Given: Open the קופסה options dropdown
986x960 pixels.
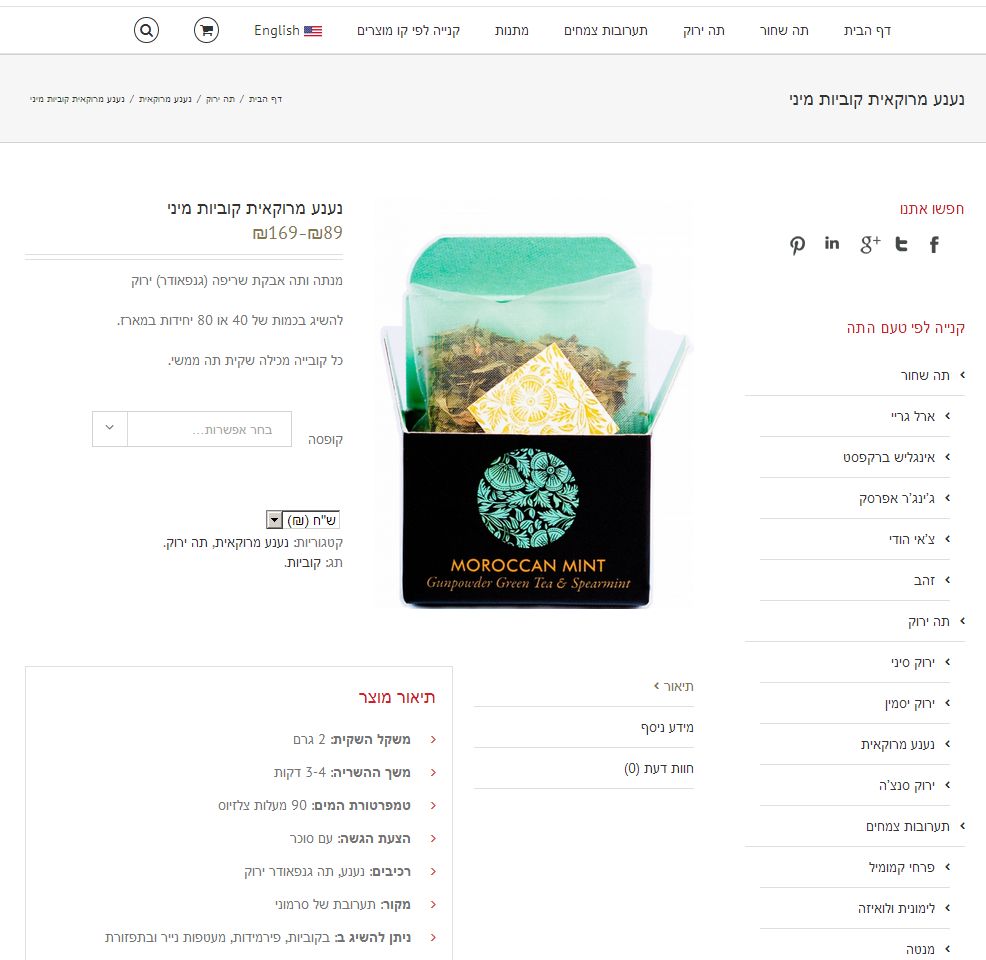Looking at the screenshot, I should (x=192, y=429).
